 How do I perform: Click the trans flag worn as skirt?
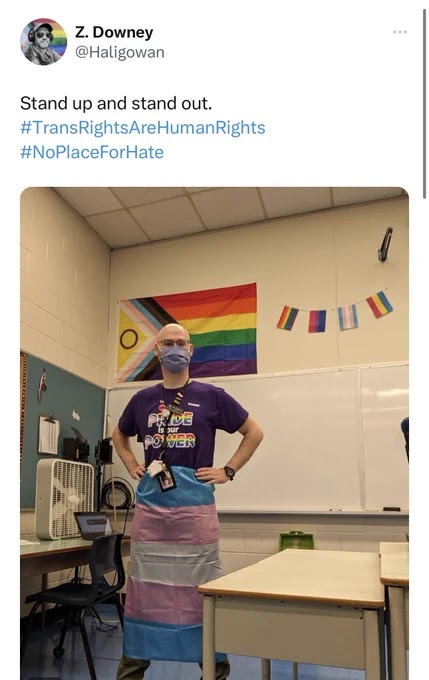click(x=173, y=562)
